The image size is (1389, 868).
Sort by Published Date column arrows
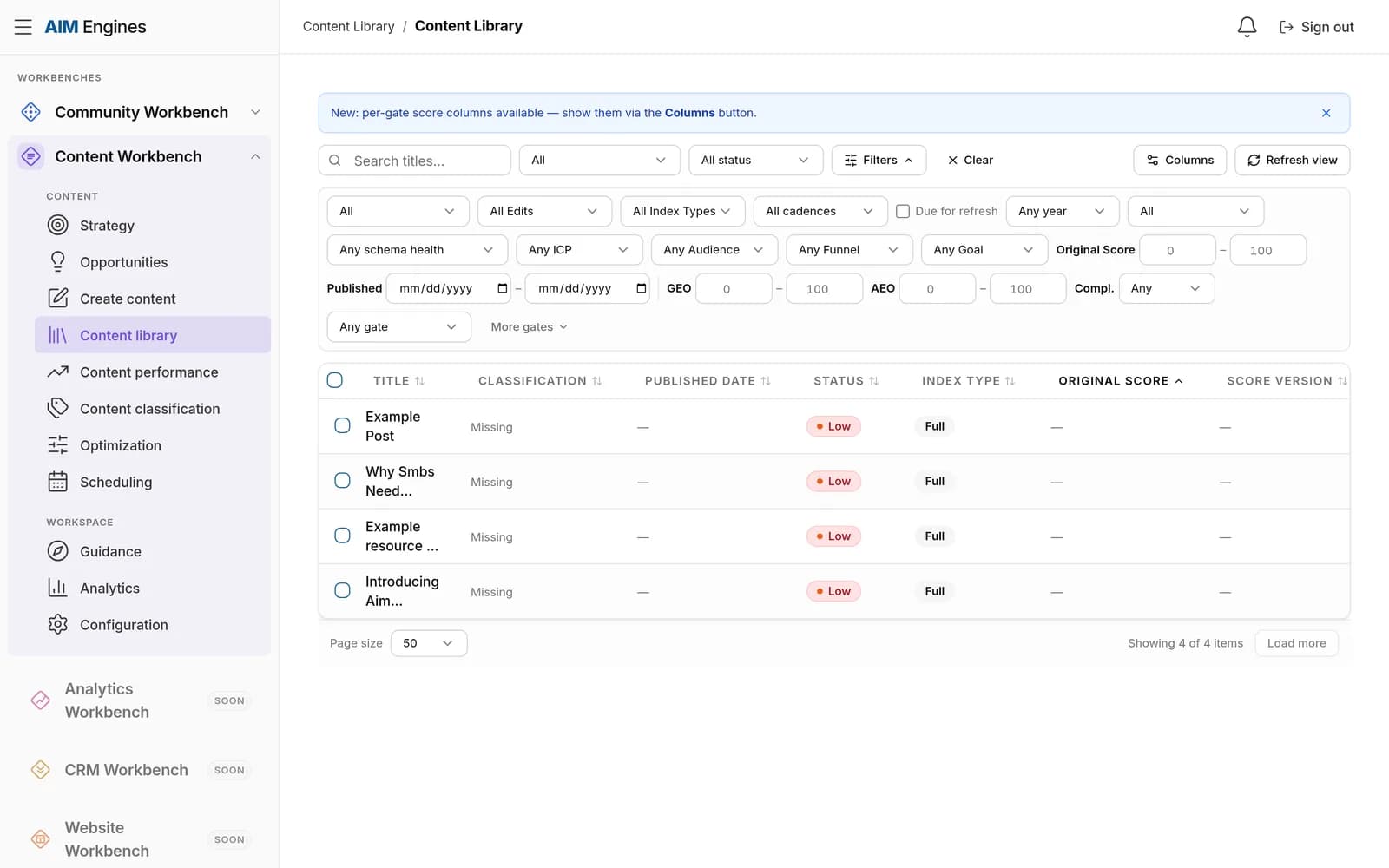766,381
